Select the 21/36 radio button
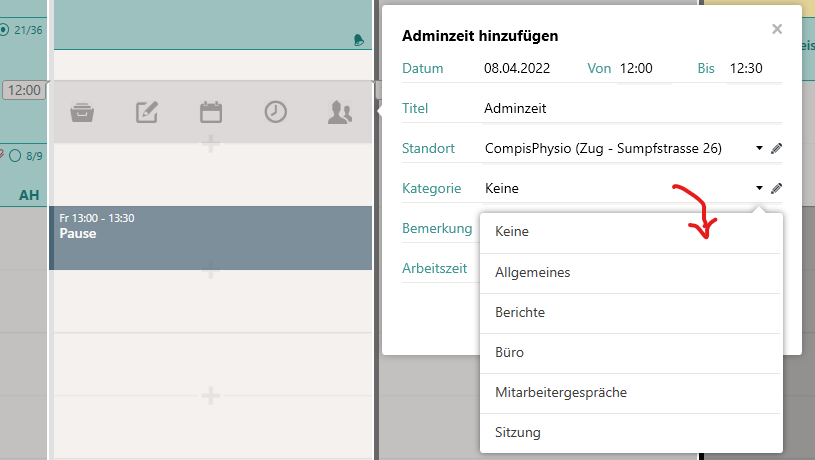815x460 pixels. (4, 30)
